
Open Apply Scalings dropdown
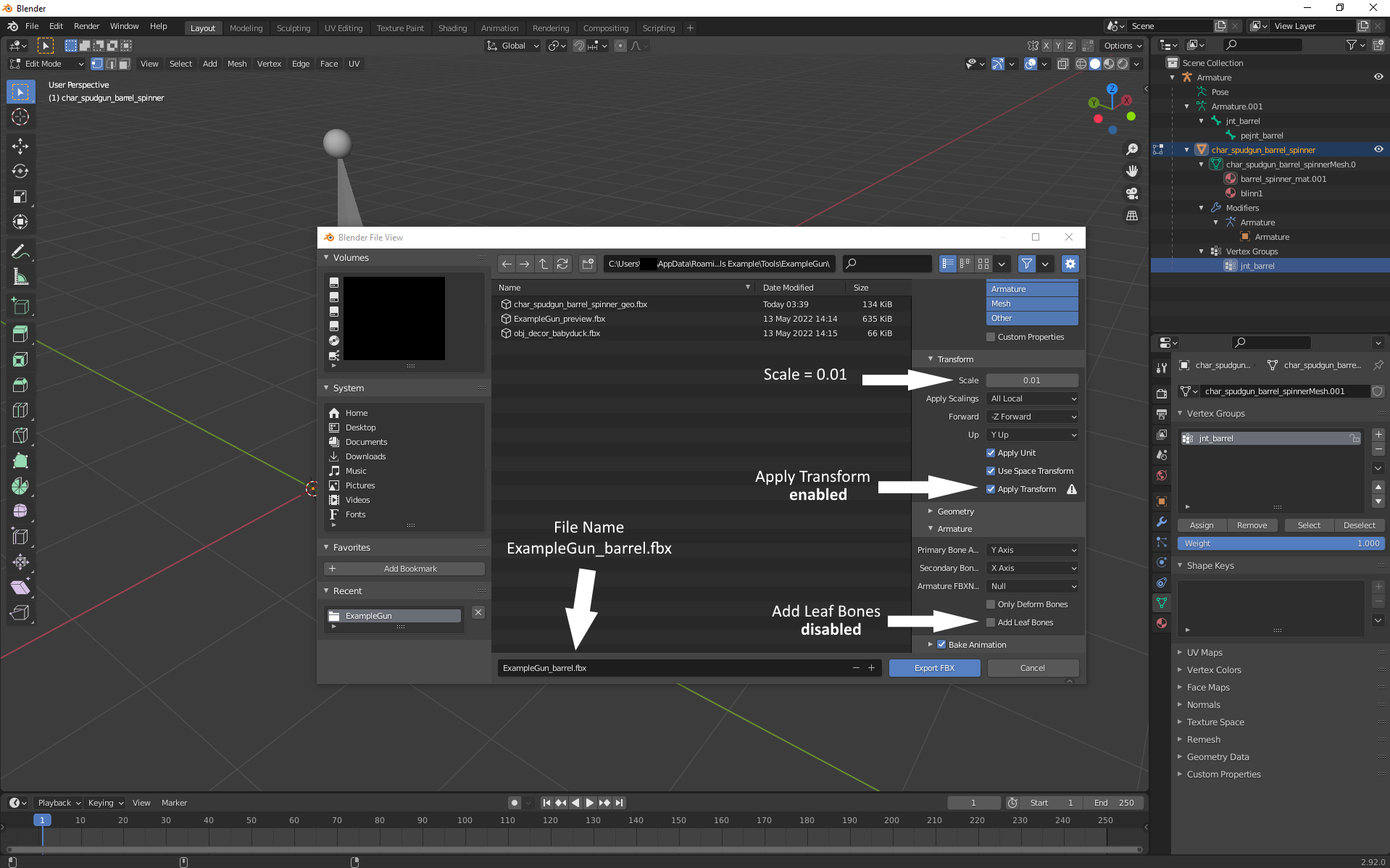1033,398
